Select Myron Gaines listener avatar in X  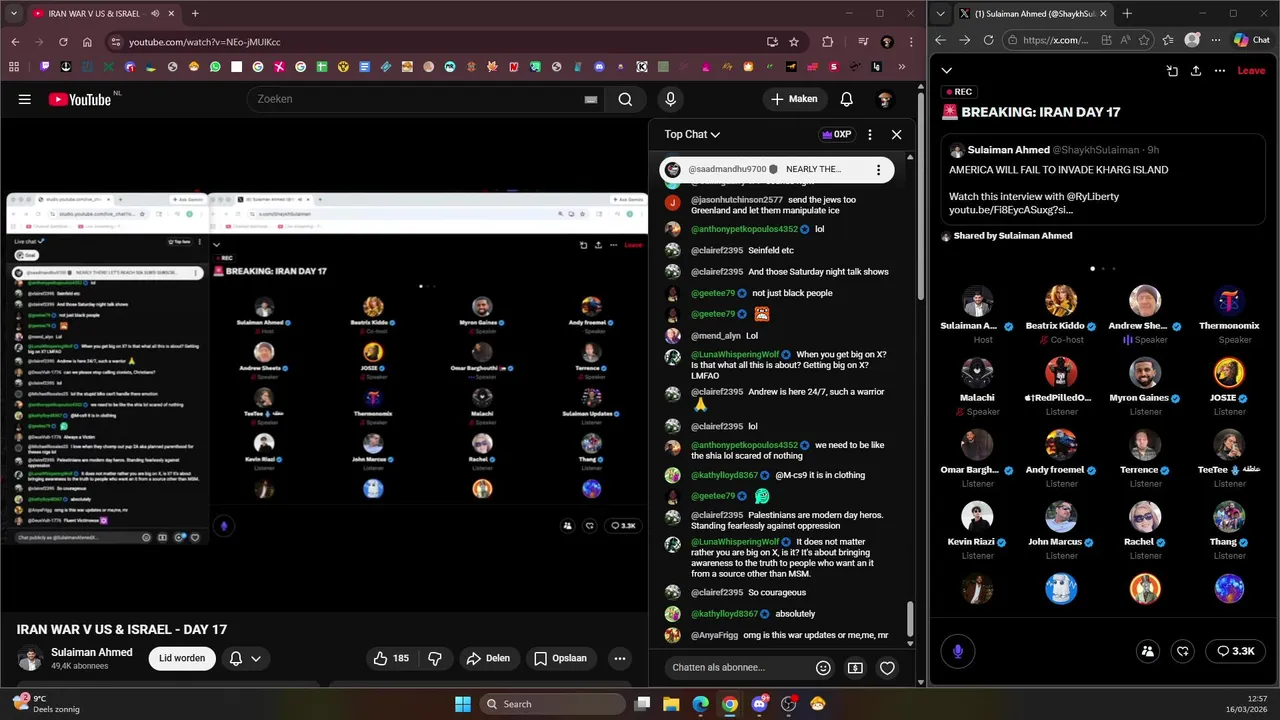pos(1145,373)
